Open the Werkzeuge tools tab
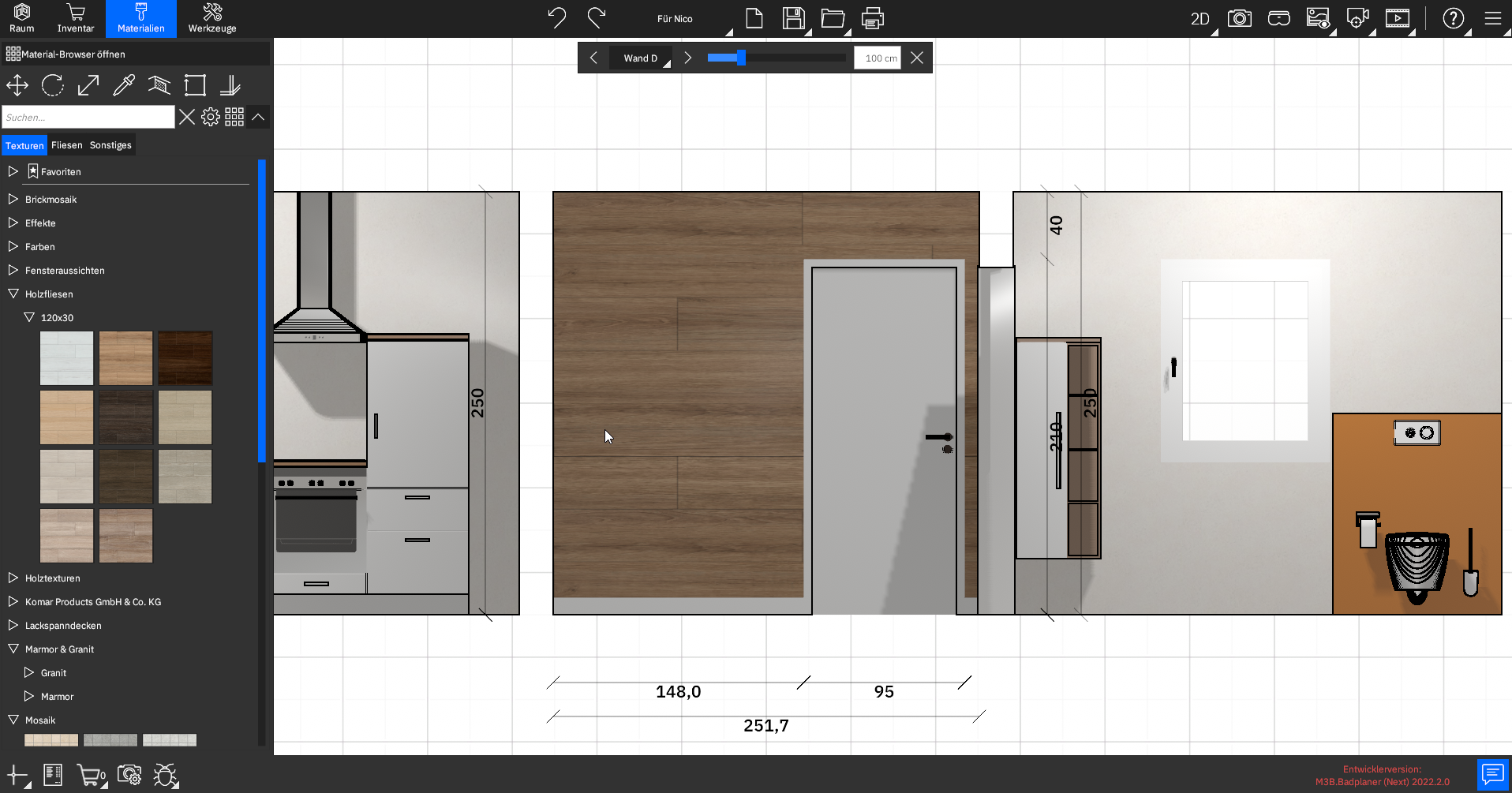The height and width of the screenshot is (793, 1512). [212, 19]
